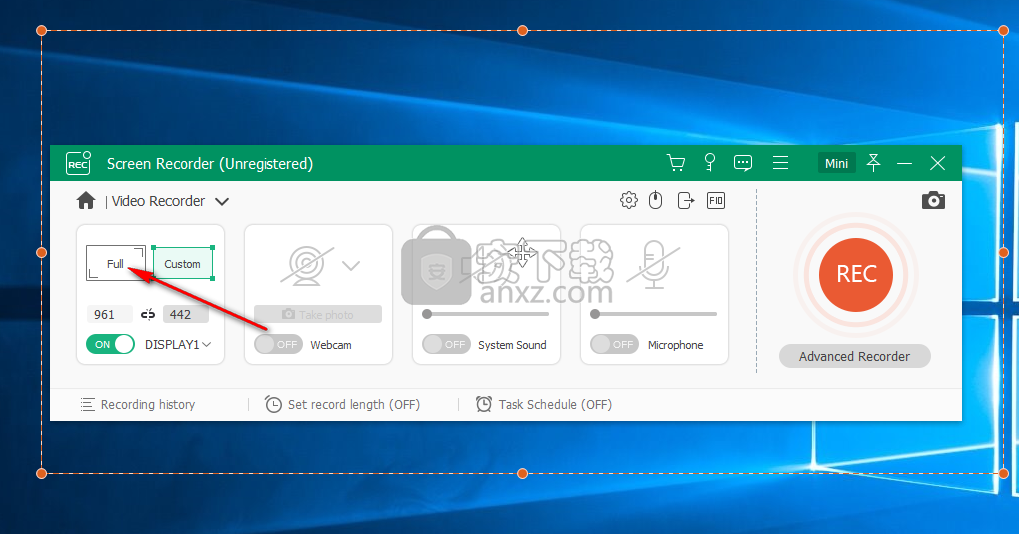This screenshot has height=534, width=1019.
Task: Edit the width field showing 961
Action: (109, 314)
